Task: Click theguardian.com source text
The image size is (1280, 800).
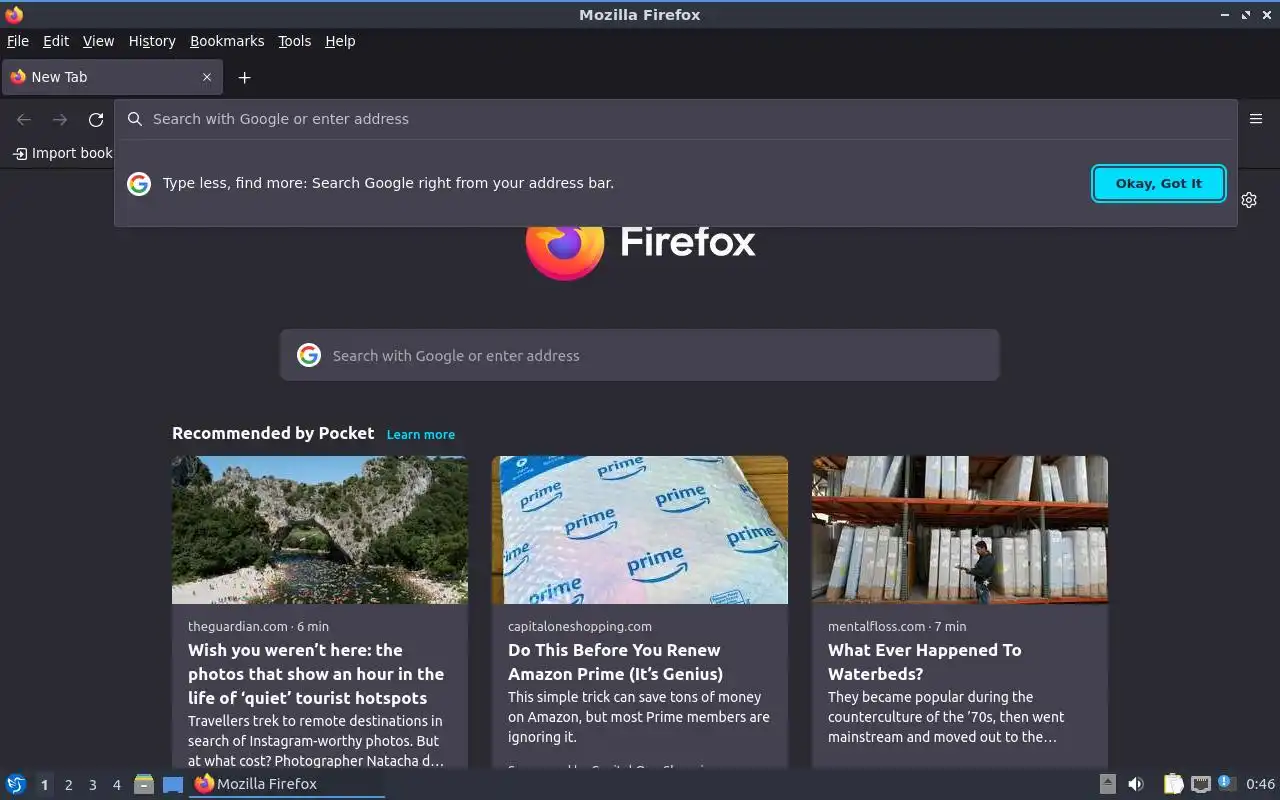Action: click(238, 626)
